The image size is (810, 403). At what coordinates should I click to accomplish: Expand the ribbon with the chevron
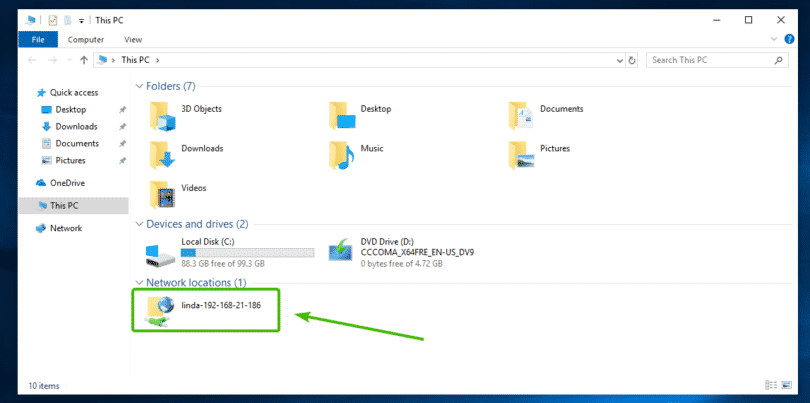click(x=774, y=39)
